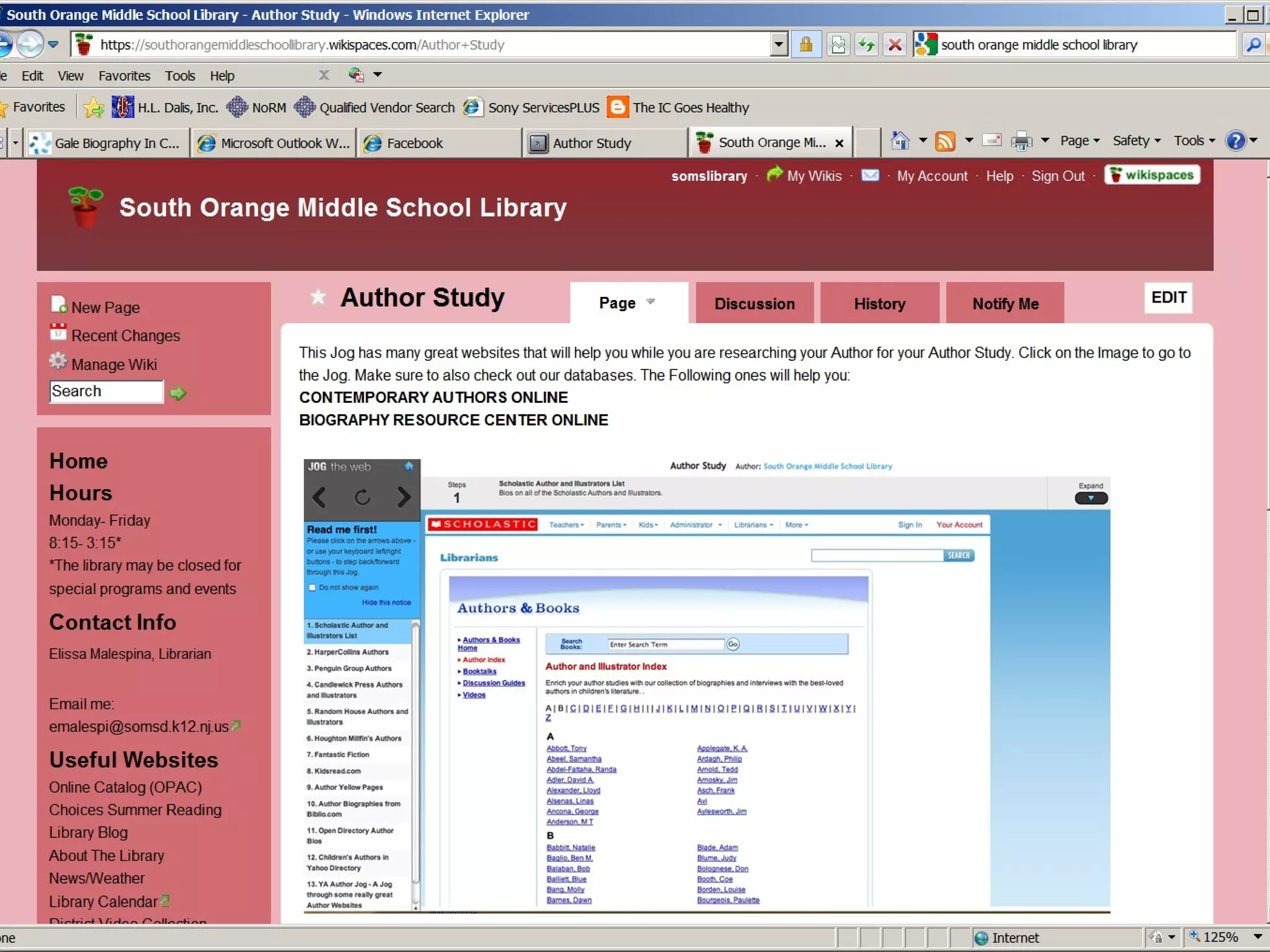Click inside the wiki Search field
Viewport: 1270px width, 952px height.
105,392
